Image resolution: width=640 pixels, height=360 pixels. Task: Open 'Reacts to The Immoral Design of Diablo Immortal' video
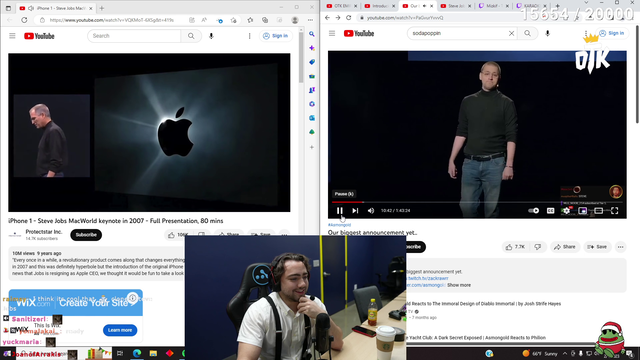pos(484,304)
